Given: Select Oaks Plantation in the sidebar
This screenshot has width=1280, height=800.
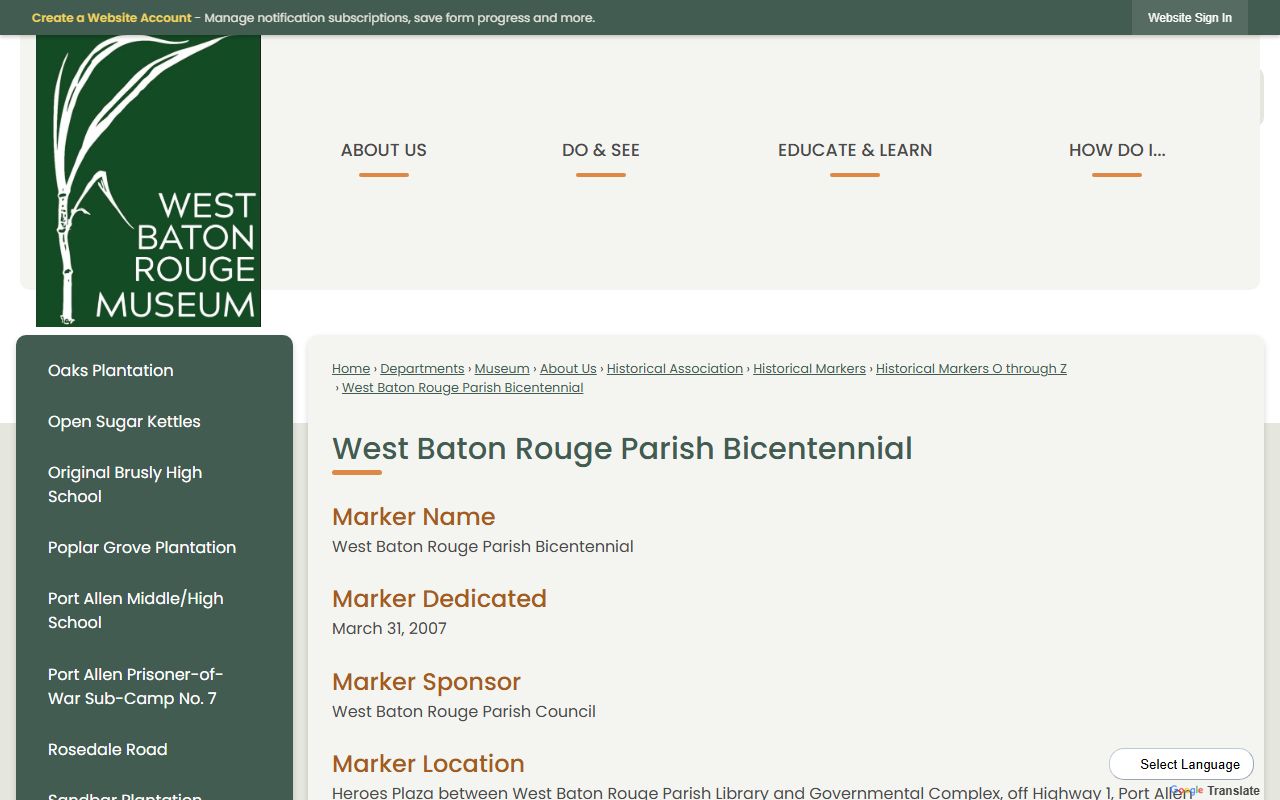Looking at the screenshot, I should tap(154, 370).
